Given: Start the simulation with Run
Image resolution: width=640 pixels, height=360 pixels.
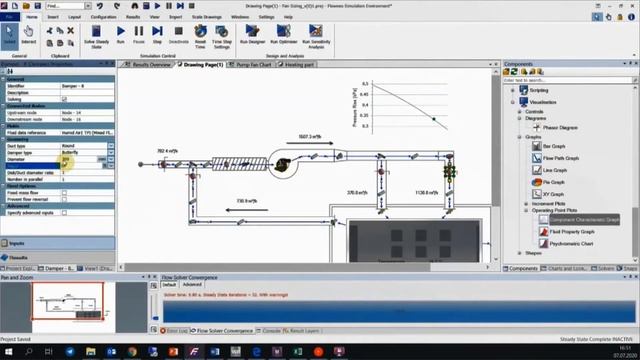Looking at the screenshot, I should [120, 31].
